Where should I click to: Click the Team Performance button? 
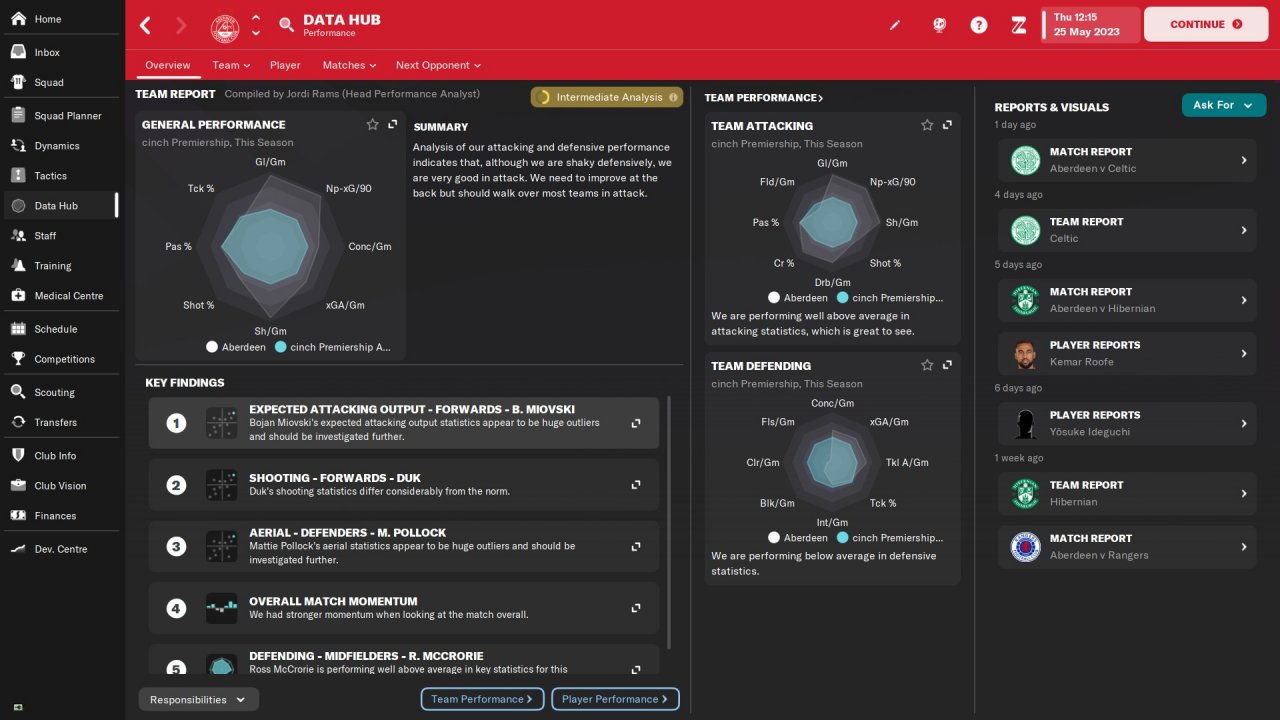click(x=483, y=699)
